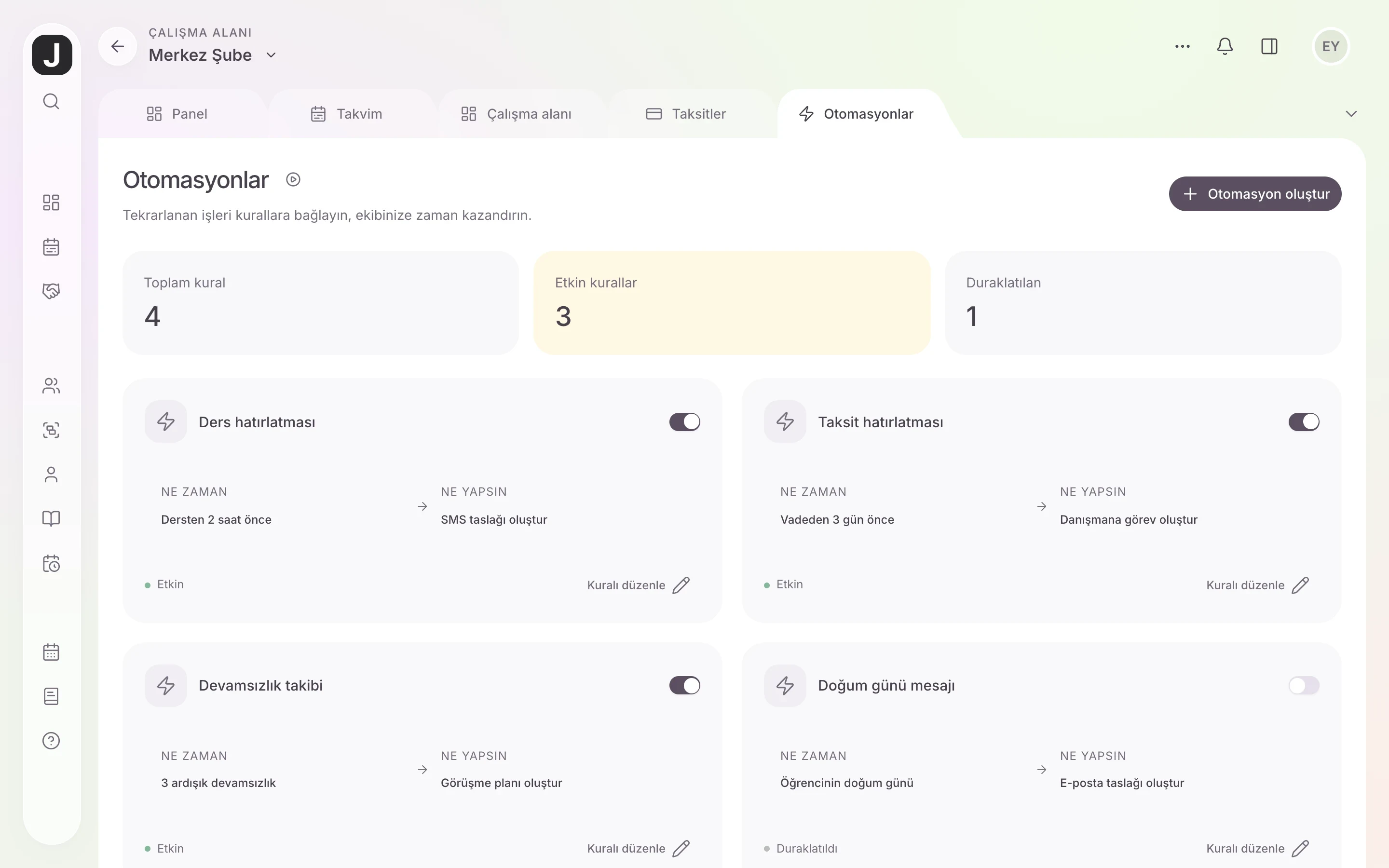Viewport: 1389px width, 868px height.
Task: Click the 'Duraklatıldı' status label
Action: (806, 849)
